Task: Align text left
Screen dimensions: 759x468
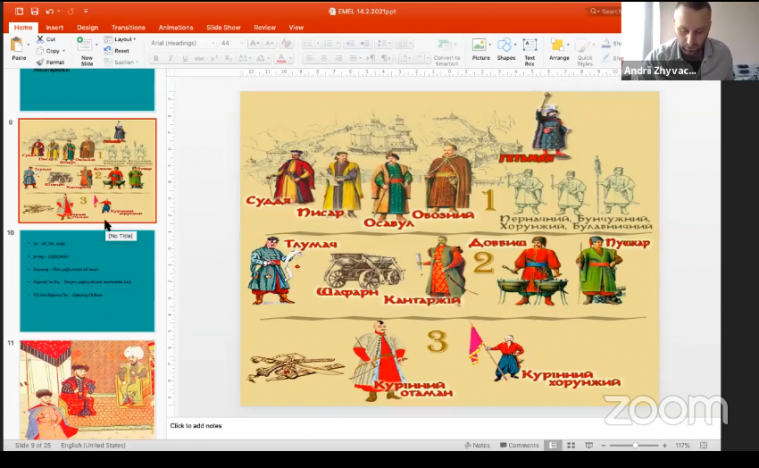Action: (x=309, y=59)
